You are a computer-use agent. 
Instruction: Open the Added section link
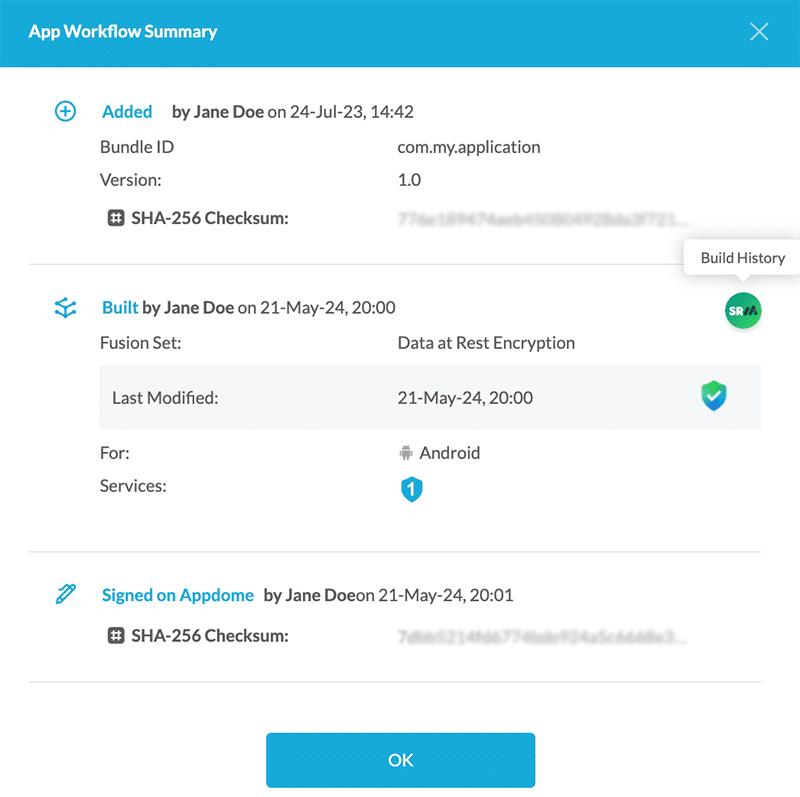(x=127, y=111)
